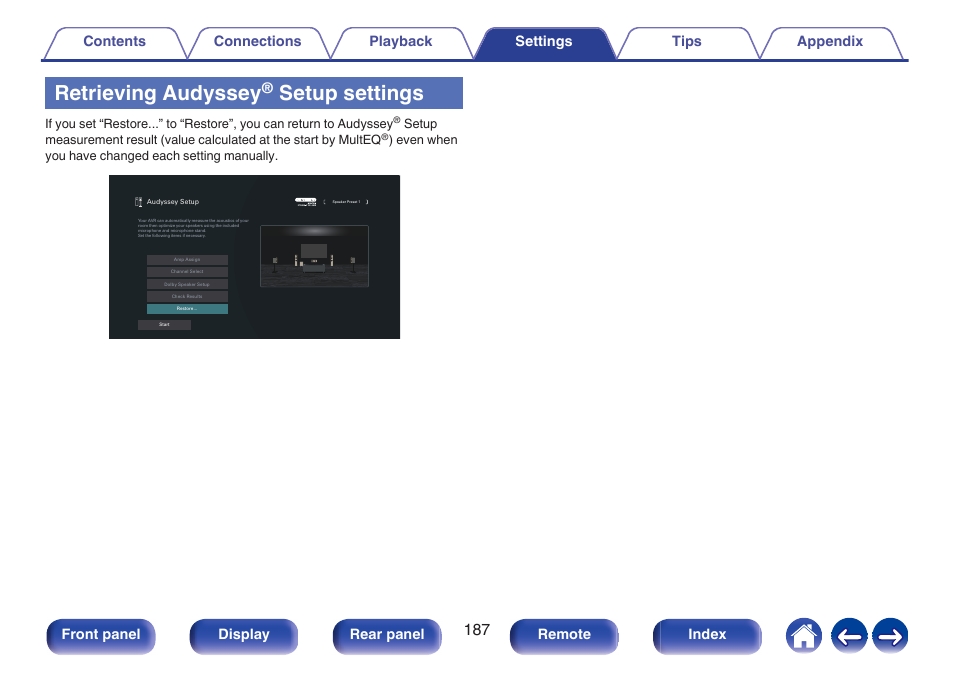Click the Speaker Preset 1 selector
Image resolution: width=954 pixels, height=673 pixels.
346,201
